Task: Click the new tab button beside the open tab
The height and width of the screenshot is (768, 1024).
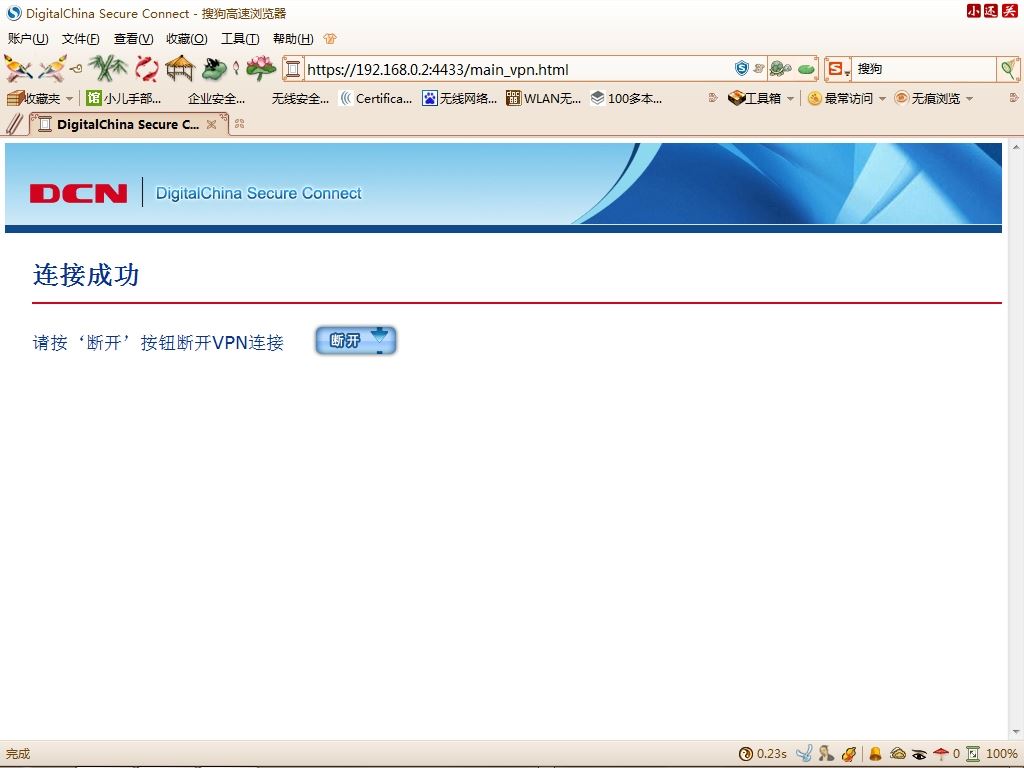Action: [240, 123]
